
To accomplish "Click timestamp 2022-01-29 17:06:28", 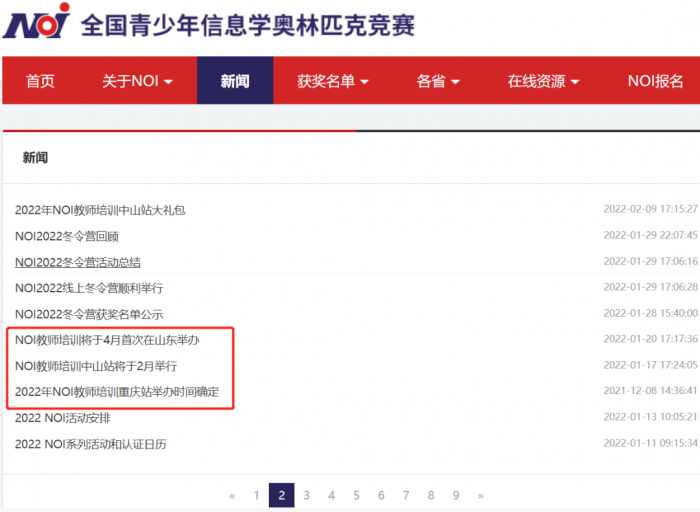I will pyautogui.click(x=650, y=287).
